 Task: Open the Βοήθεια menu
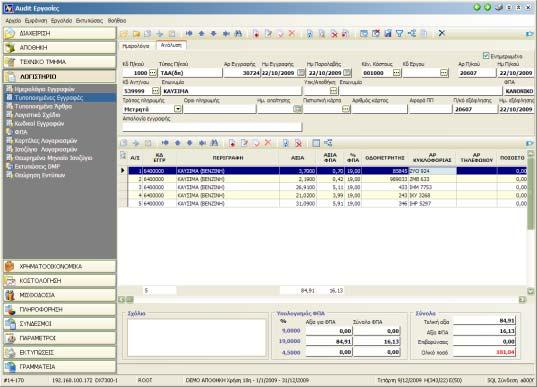(x=117, y=21)
